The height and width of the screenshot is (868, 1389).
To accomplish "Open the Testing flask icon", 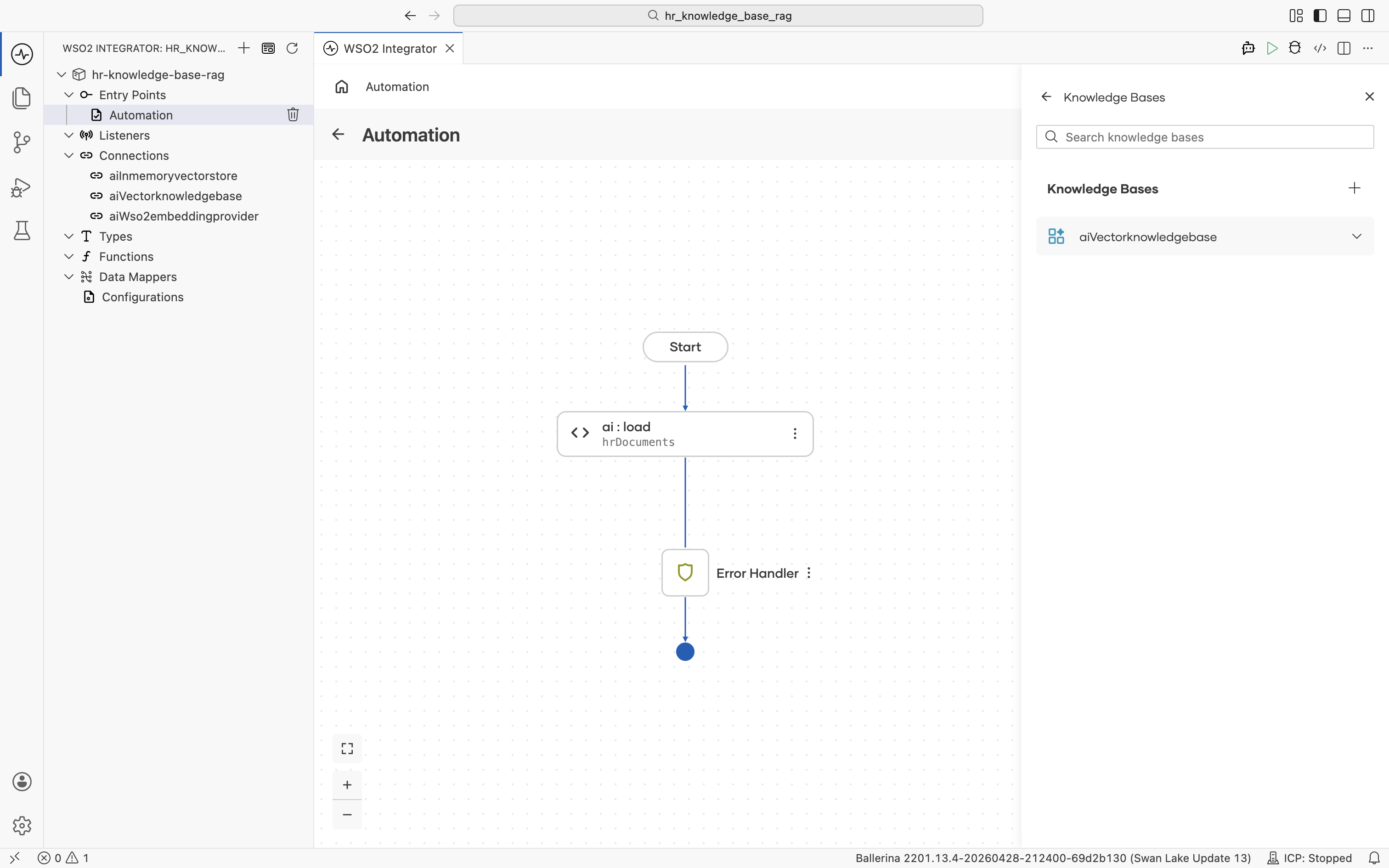I will coord(22,231).
